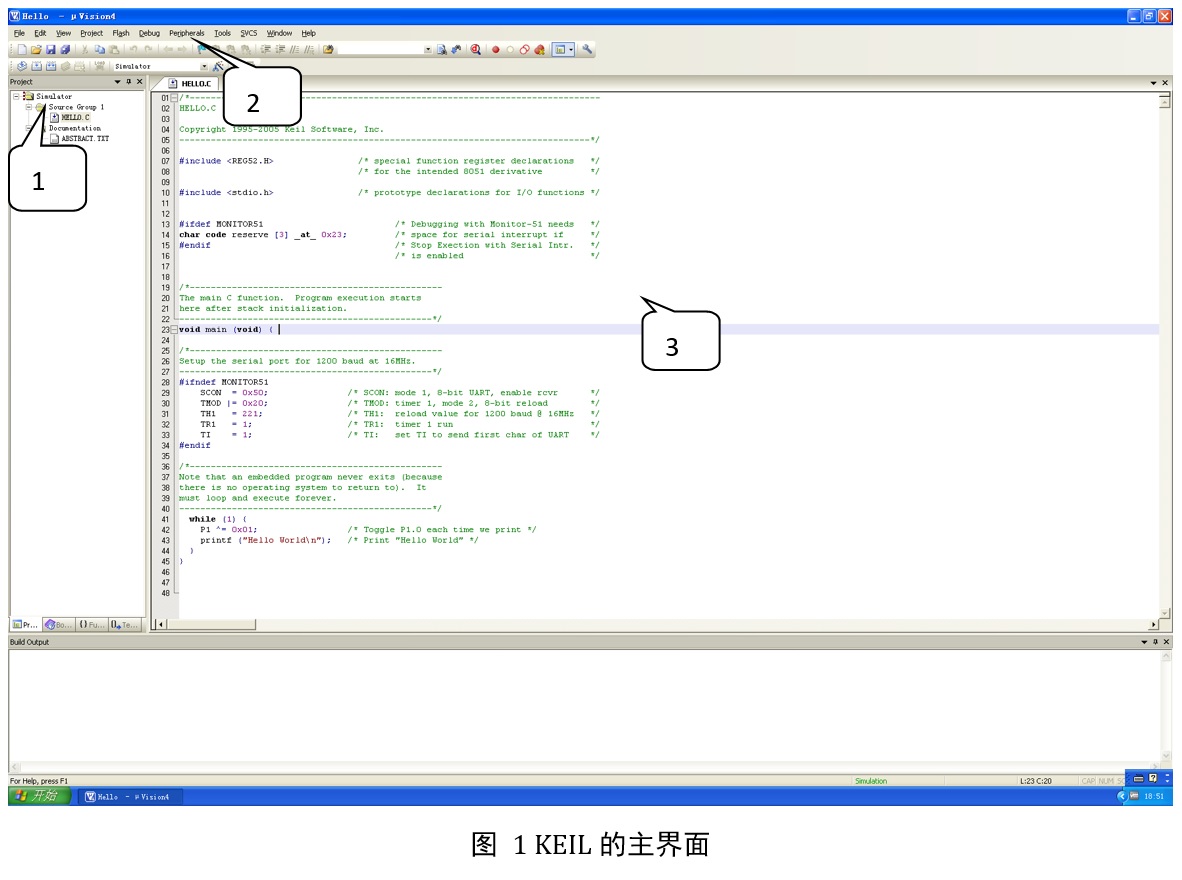1182x880 pixels.
Task: Collapse the Simulator tree node
Action: pyautogui.click(x=16, y=97)
